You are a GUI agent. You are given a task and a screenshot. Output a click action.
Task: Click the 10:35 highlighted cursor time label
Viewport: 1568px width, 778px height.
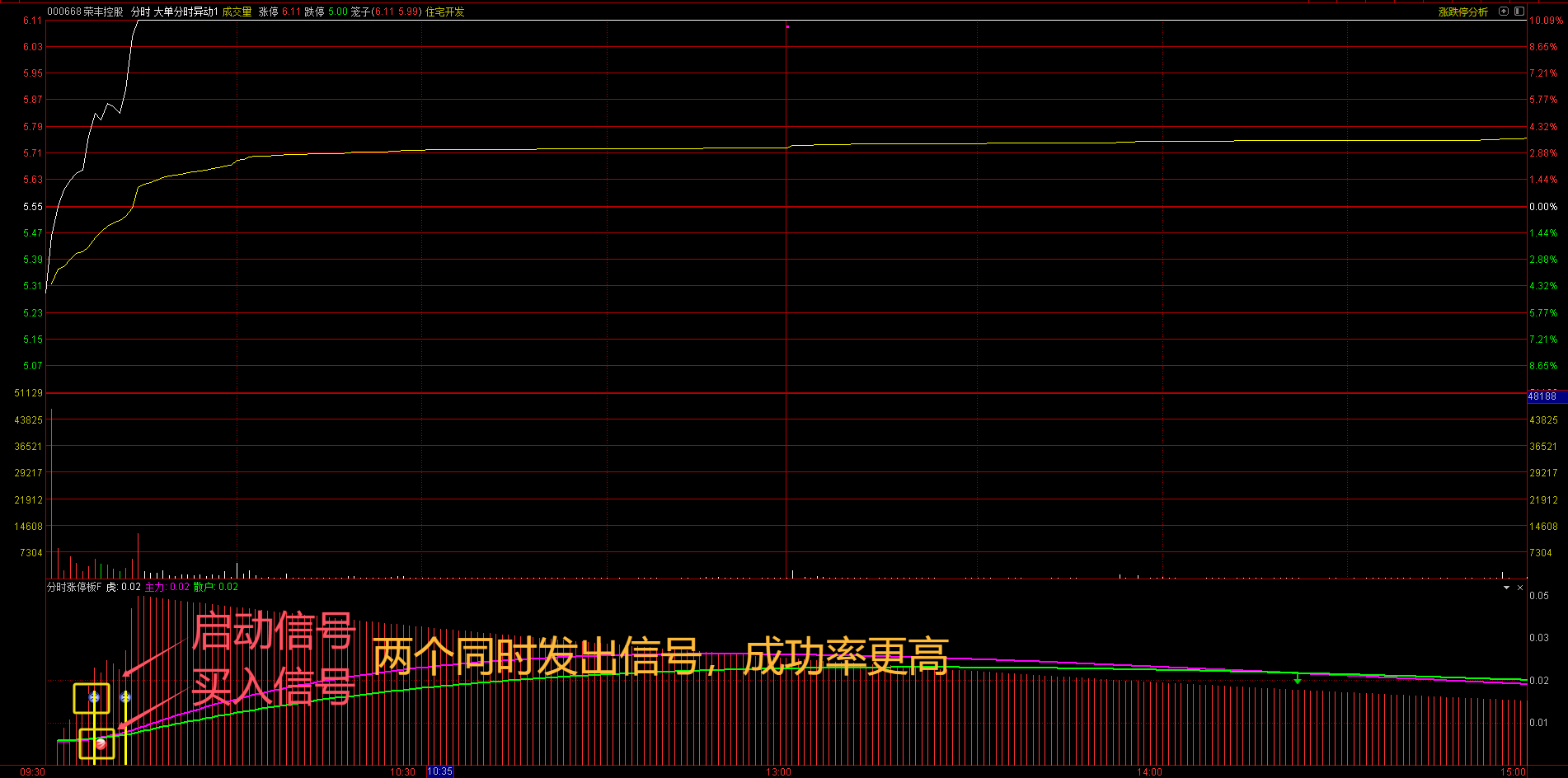pos(439,771)
